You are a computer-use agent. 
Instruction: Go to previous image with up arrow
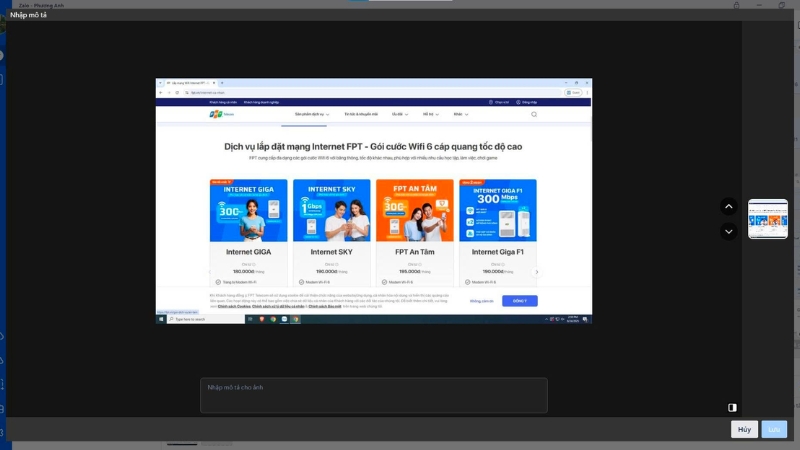tap(729, 207)
